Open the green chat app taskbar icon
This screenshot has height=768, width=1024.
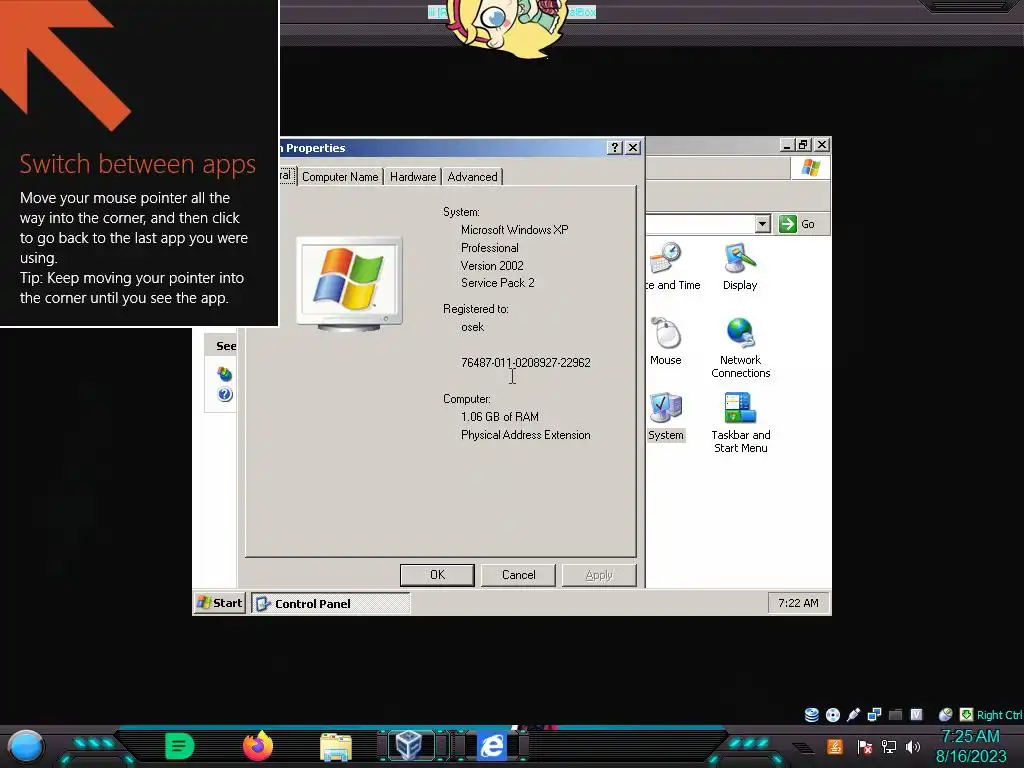pyautogui.click(x=180, y=746)
